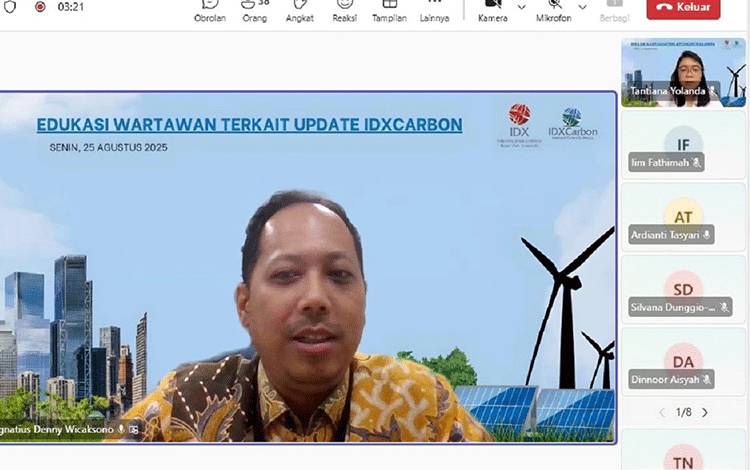750x470 pixels.
Task: Click the shield security icon
Action: (x=10, y=7)
